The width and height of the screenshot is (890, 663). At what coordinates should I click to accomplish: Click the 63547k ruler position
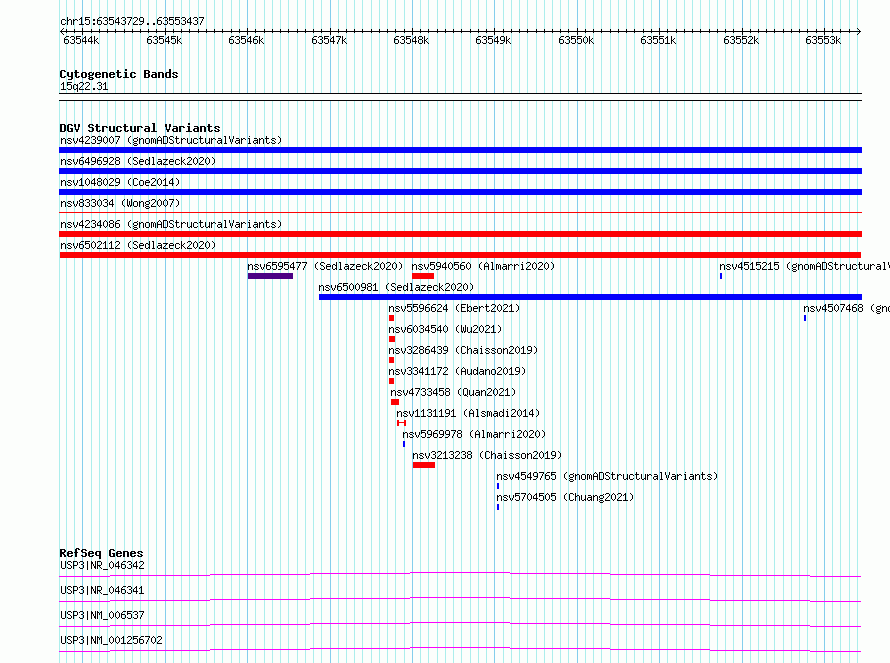pyautogui.click(x=329, y=40)
